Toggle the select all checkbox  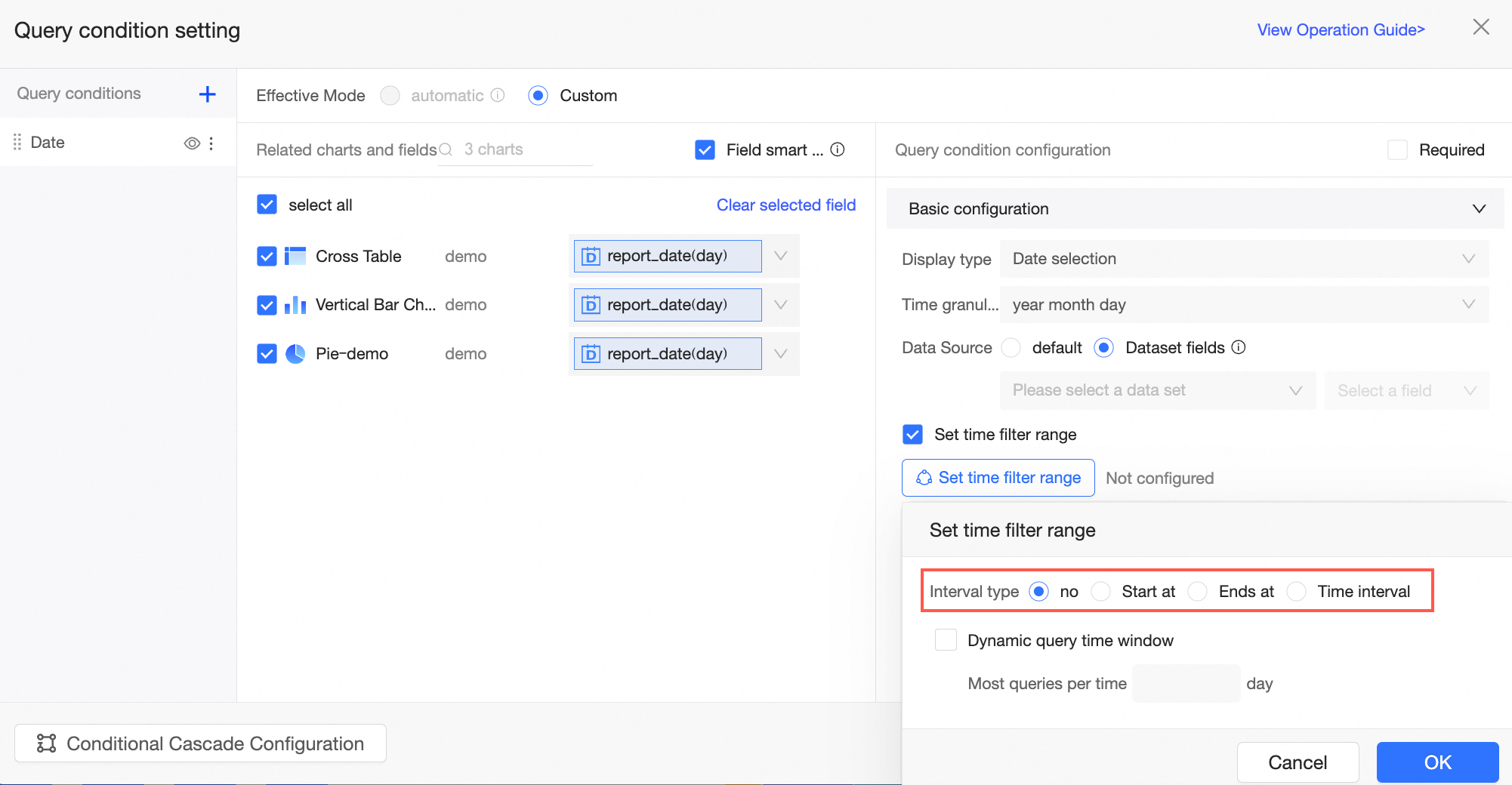(267, 205)
